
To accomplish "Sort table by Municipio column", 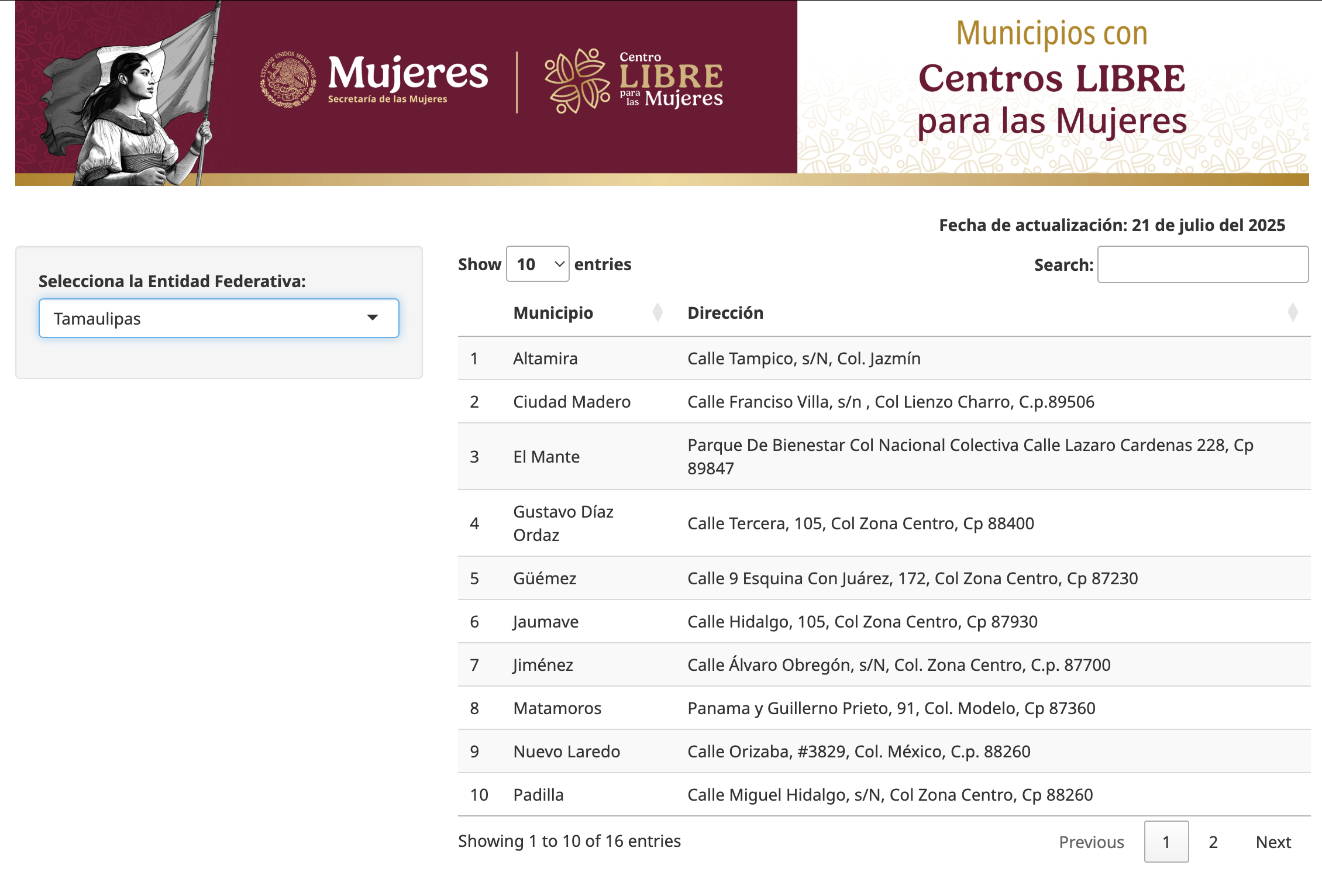I will pos(657,313).
